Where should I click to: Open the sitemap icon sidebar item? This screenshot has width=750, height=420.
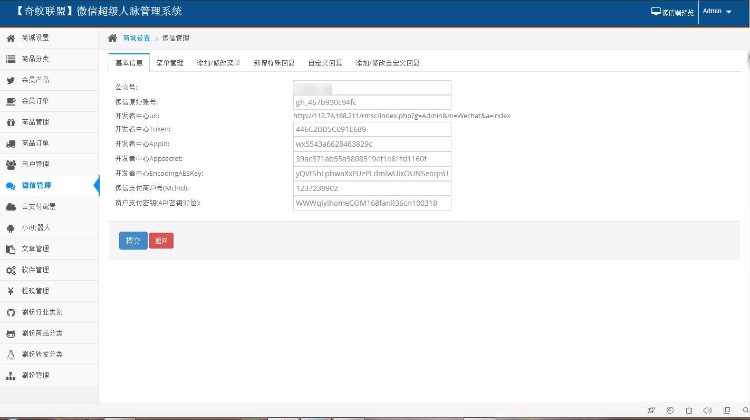point(11,375)
